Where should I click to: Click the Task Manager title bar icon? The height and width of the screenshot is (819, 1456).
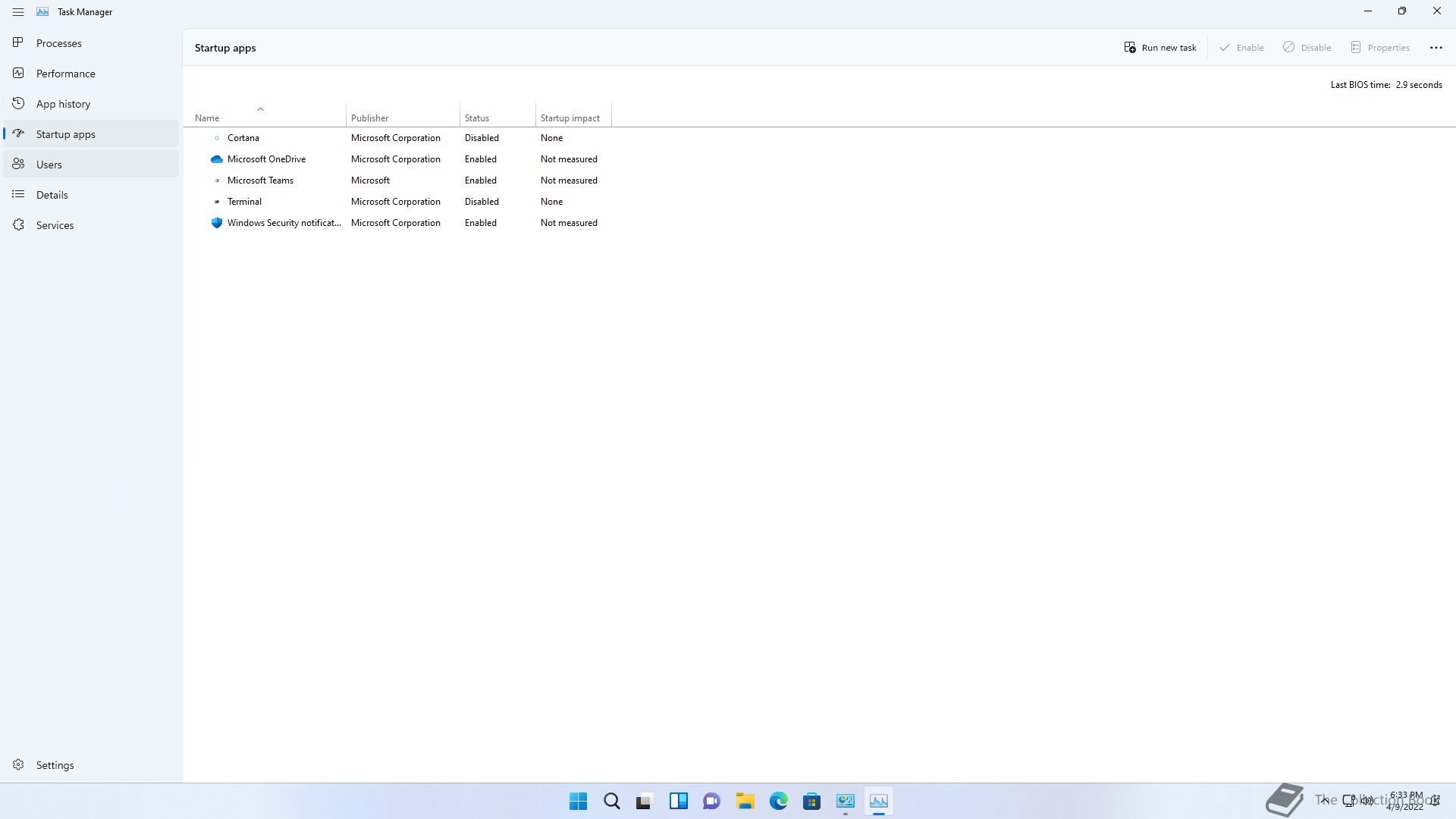42,12
